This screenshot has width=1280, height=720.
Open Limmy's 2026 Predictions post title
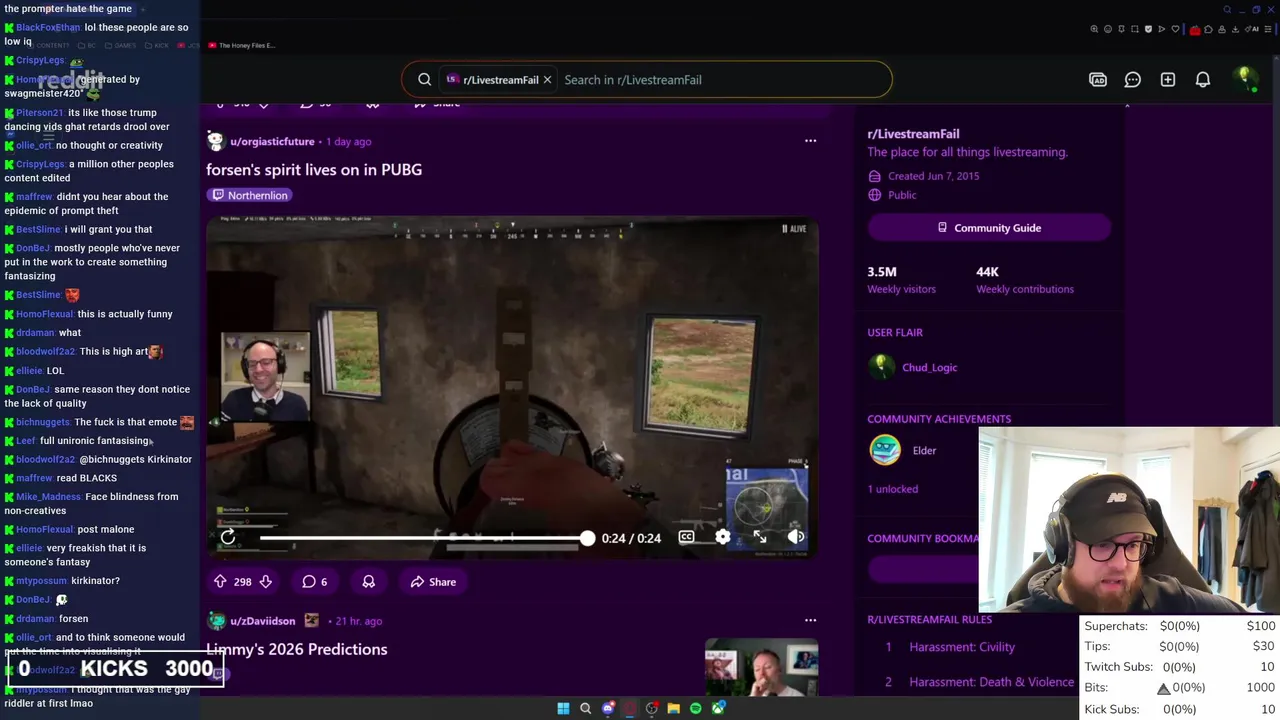(297, 649)
